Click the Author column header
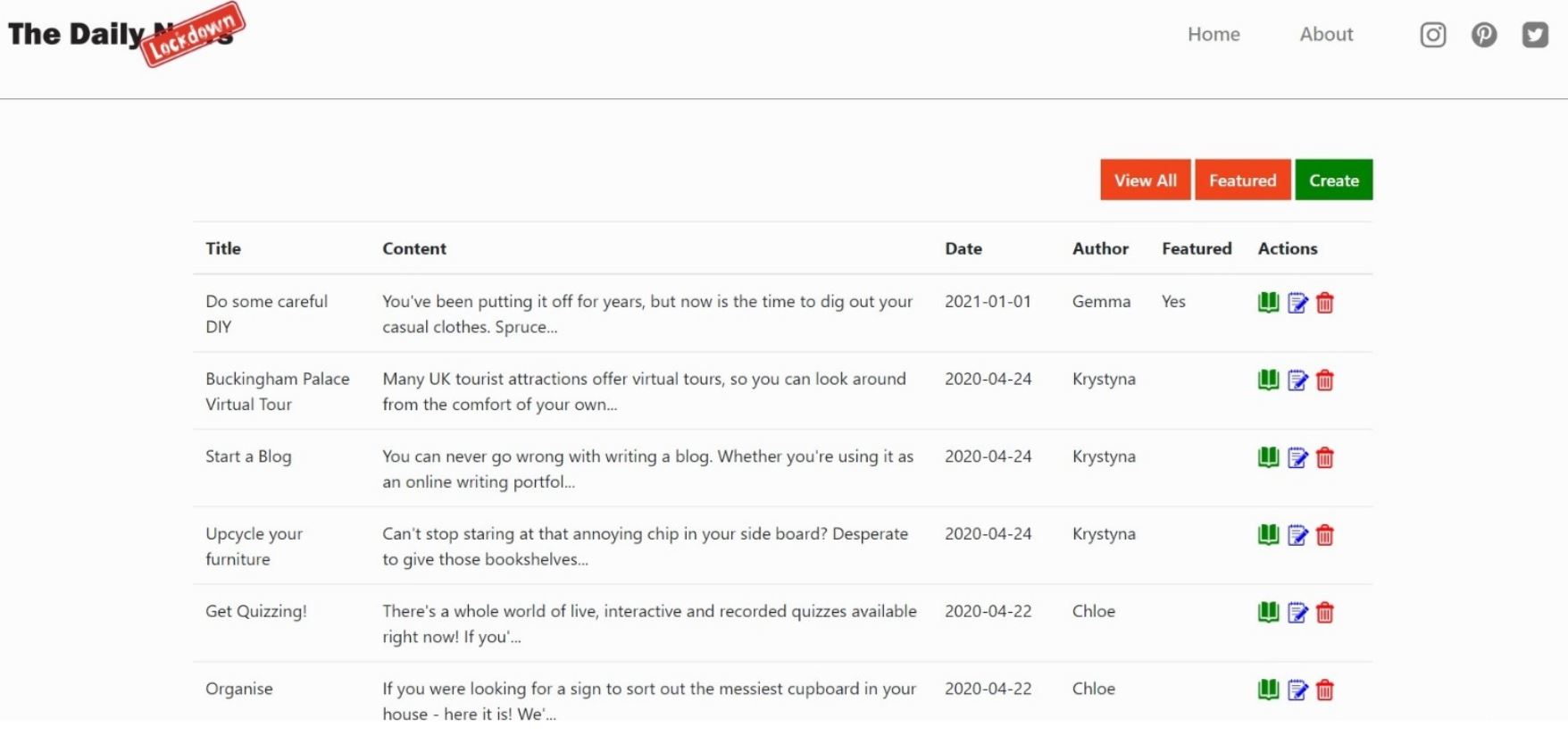The height and width of the screenshot is (736, 1568). (x=1100, y=248)
